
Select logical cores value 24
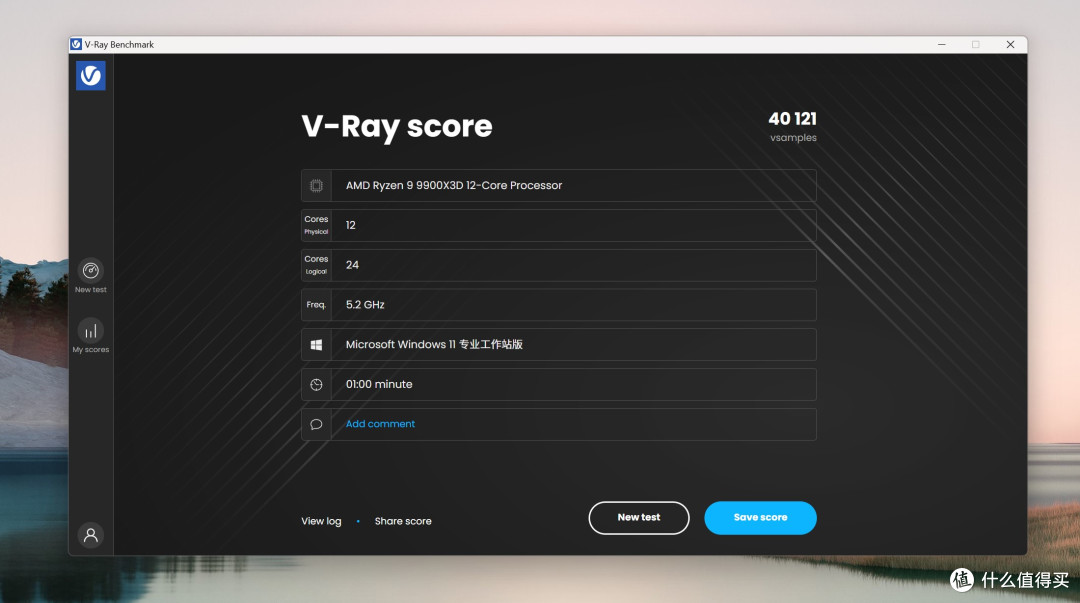point(352,265)
